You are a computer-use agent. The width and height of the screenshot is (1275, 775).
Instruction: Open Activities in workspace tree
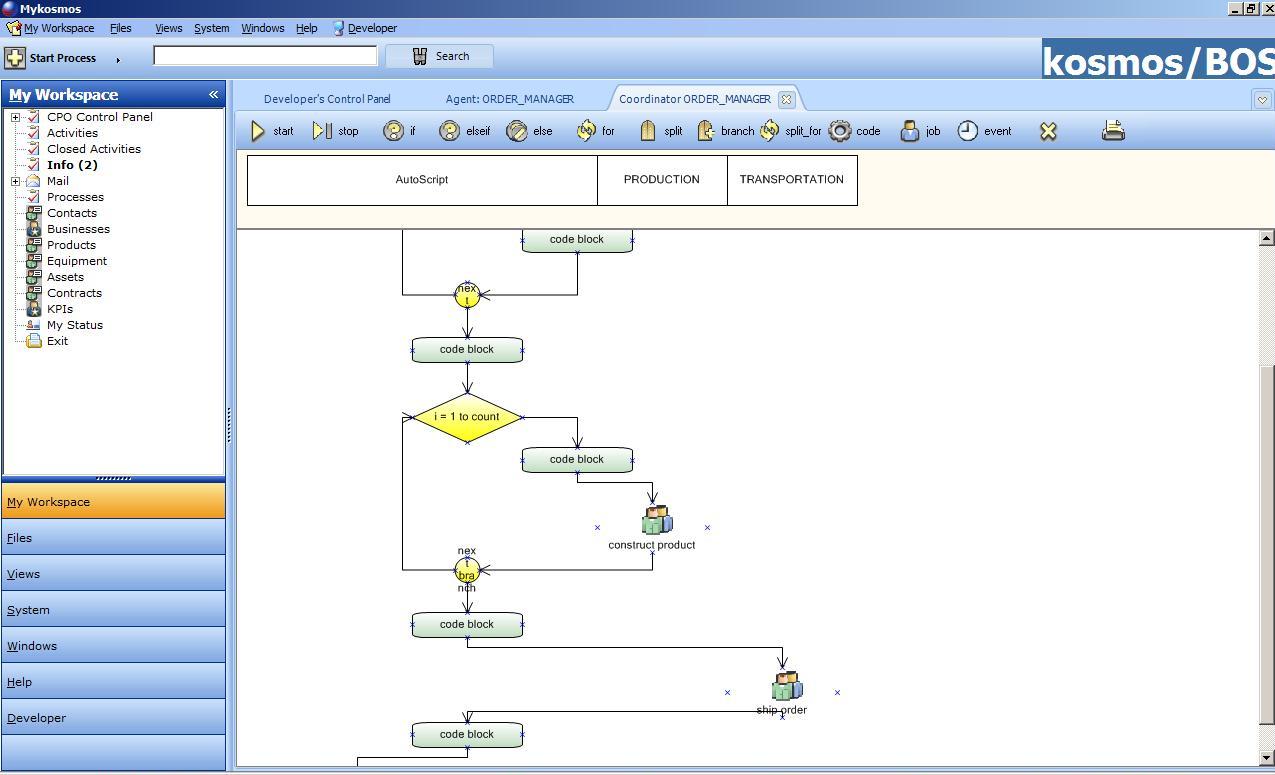click(72, 133)
